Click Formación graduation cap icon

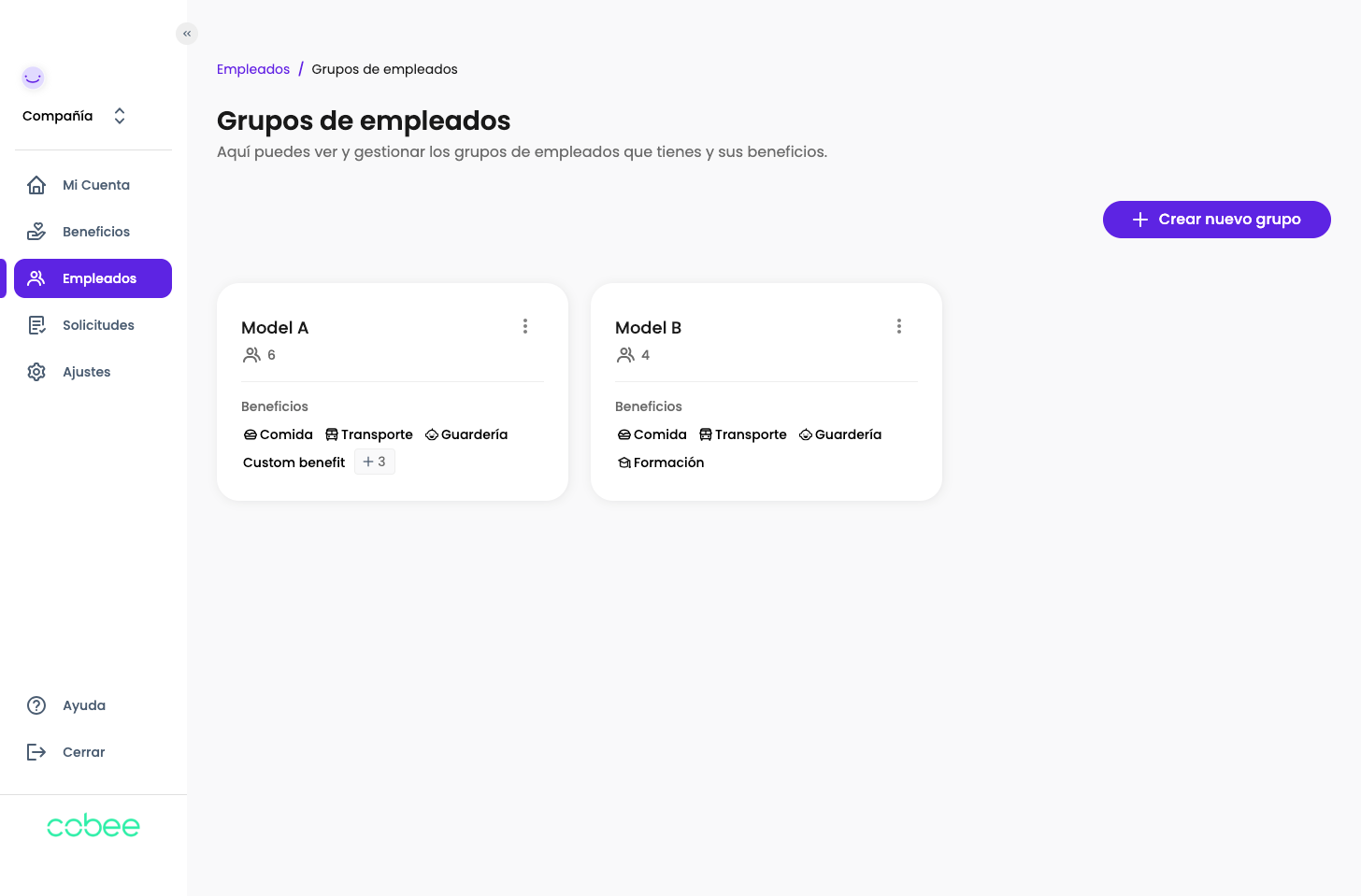[623, 462]
